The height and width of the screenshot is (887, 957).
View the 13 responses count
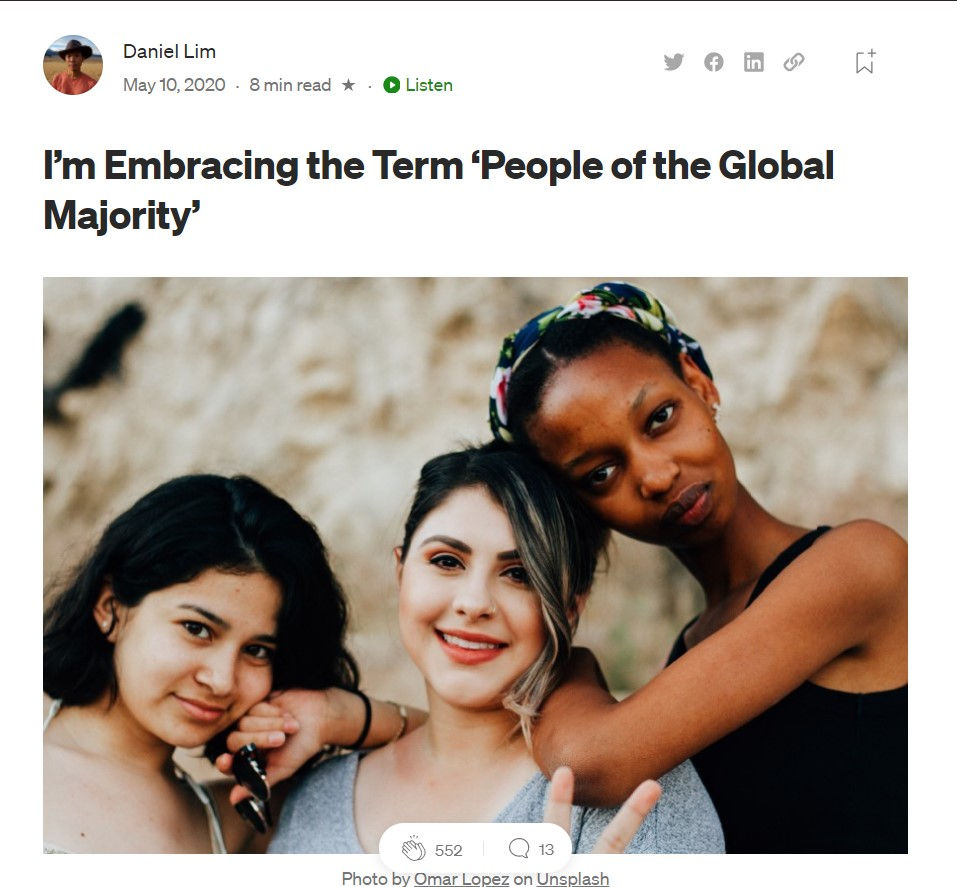[x=546, y=849]
